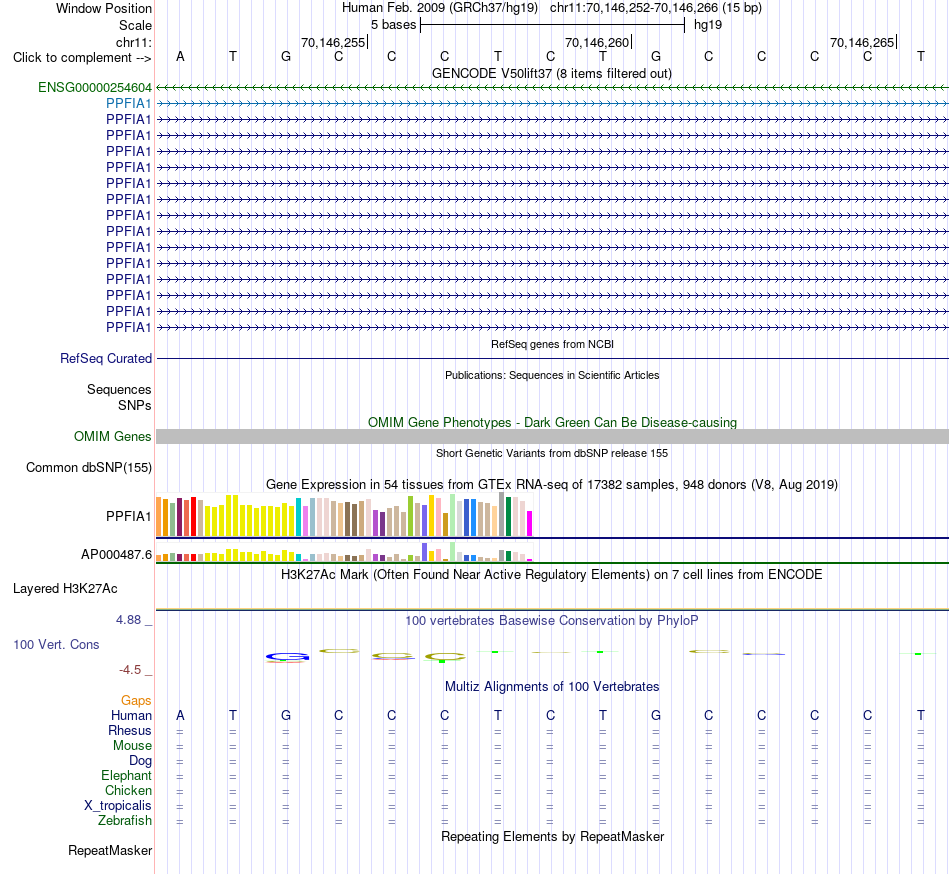This screenshot has width=950, height=874.
Task: Click the Elephant species label
Action: [x=126, y=776]
